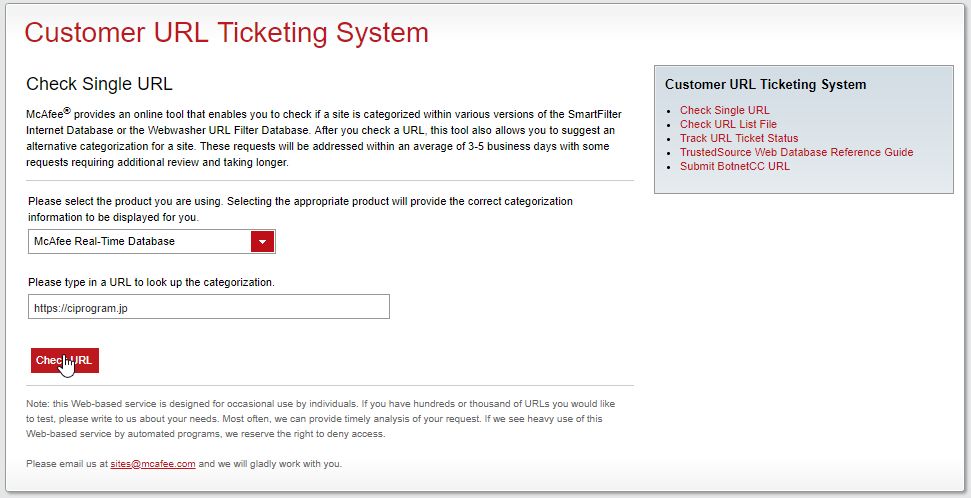Click the Check URL button

65,360
